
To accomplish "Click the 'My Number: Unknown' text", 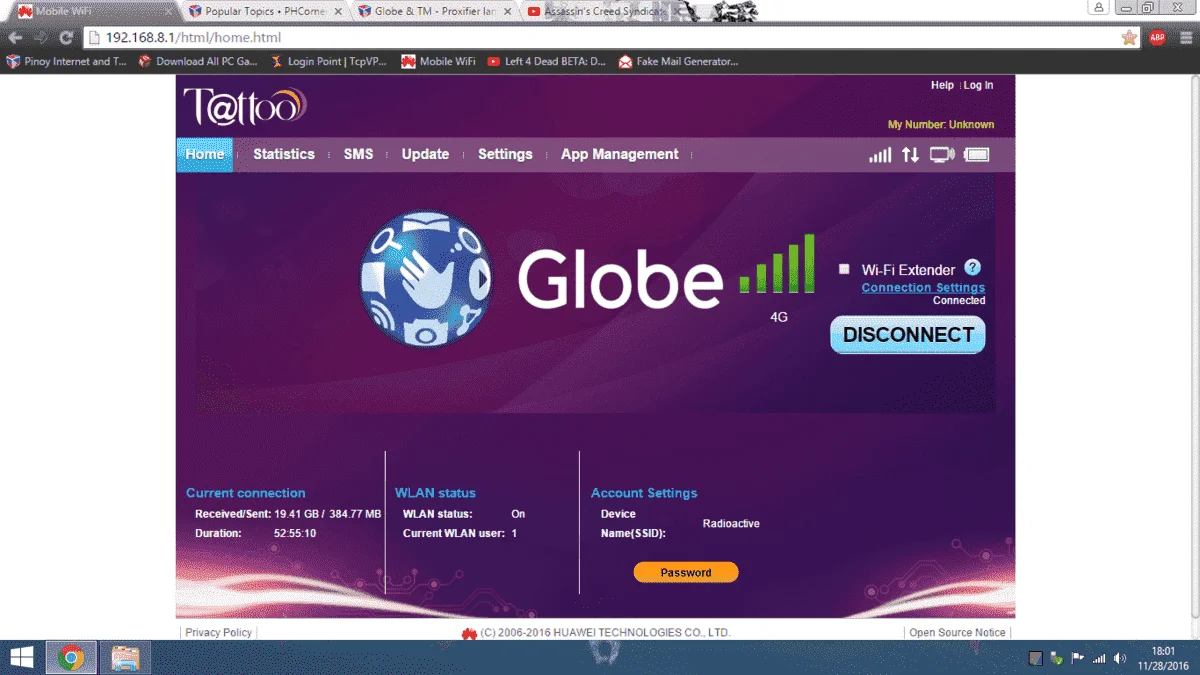I will 941,125.
